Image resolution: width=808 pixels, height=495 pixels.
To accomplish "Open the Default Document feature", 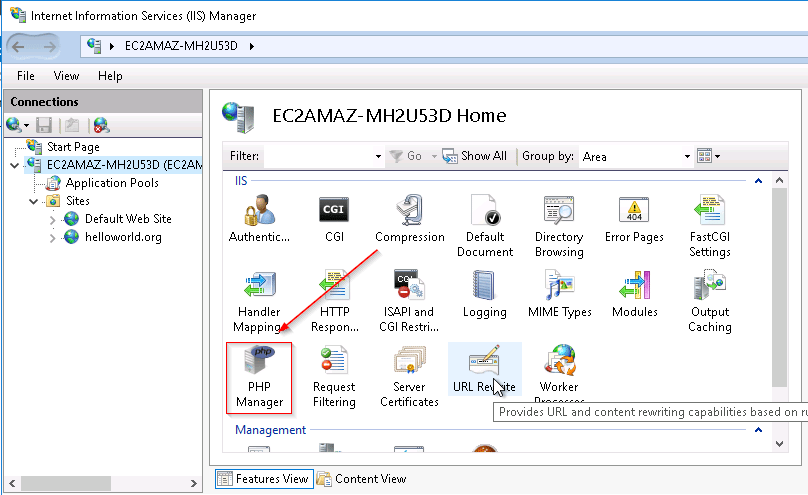I will (485, 226).
